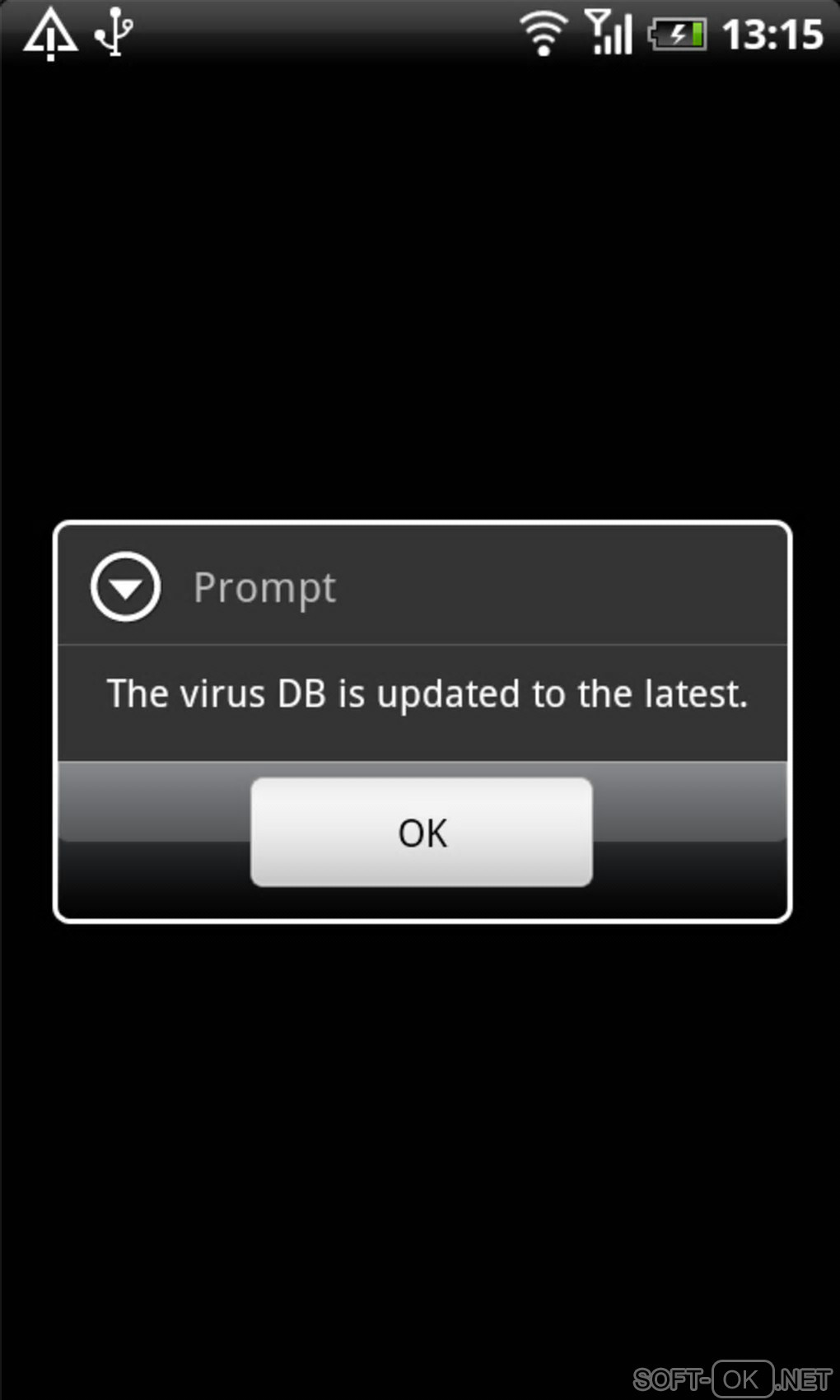Click the rounded OK box in the watermark
840x1400 pixels.
click(743, 1379)
